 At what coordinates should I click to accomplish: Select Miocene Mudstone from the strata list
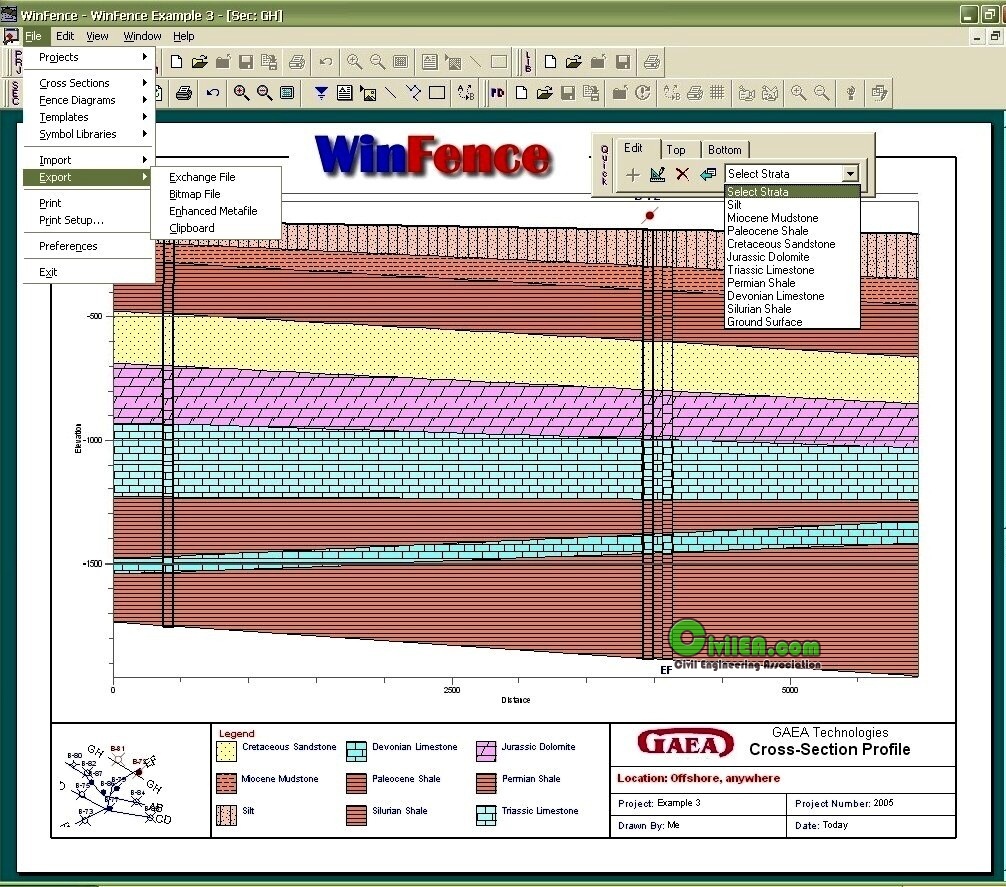tap(792, 218)
